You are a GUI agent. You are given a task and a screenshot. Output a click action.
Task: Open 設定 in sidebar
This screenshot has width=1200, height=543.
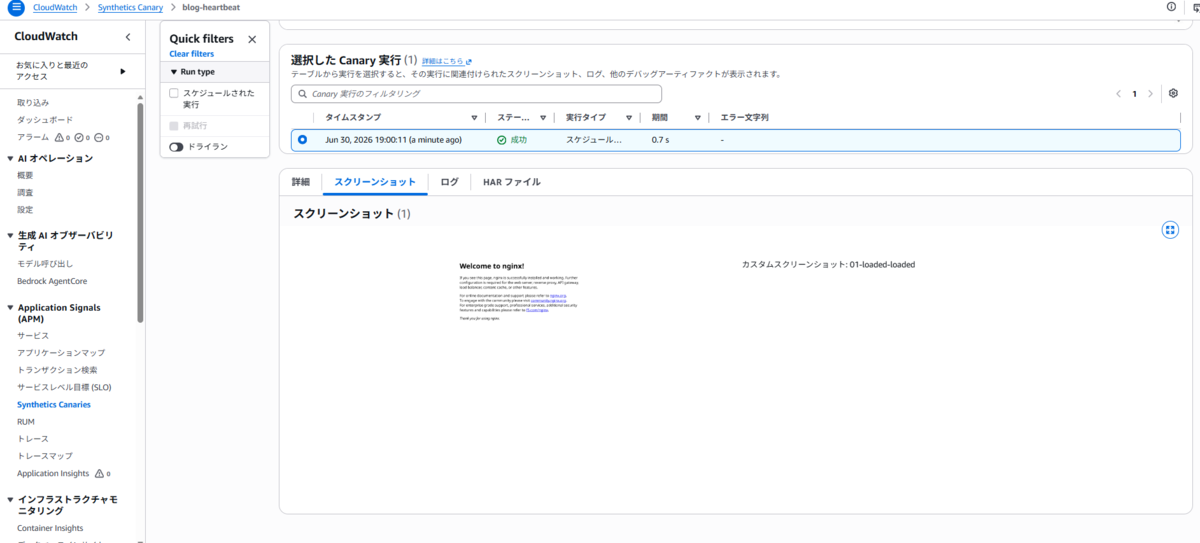[25, 210]
